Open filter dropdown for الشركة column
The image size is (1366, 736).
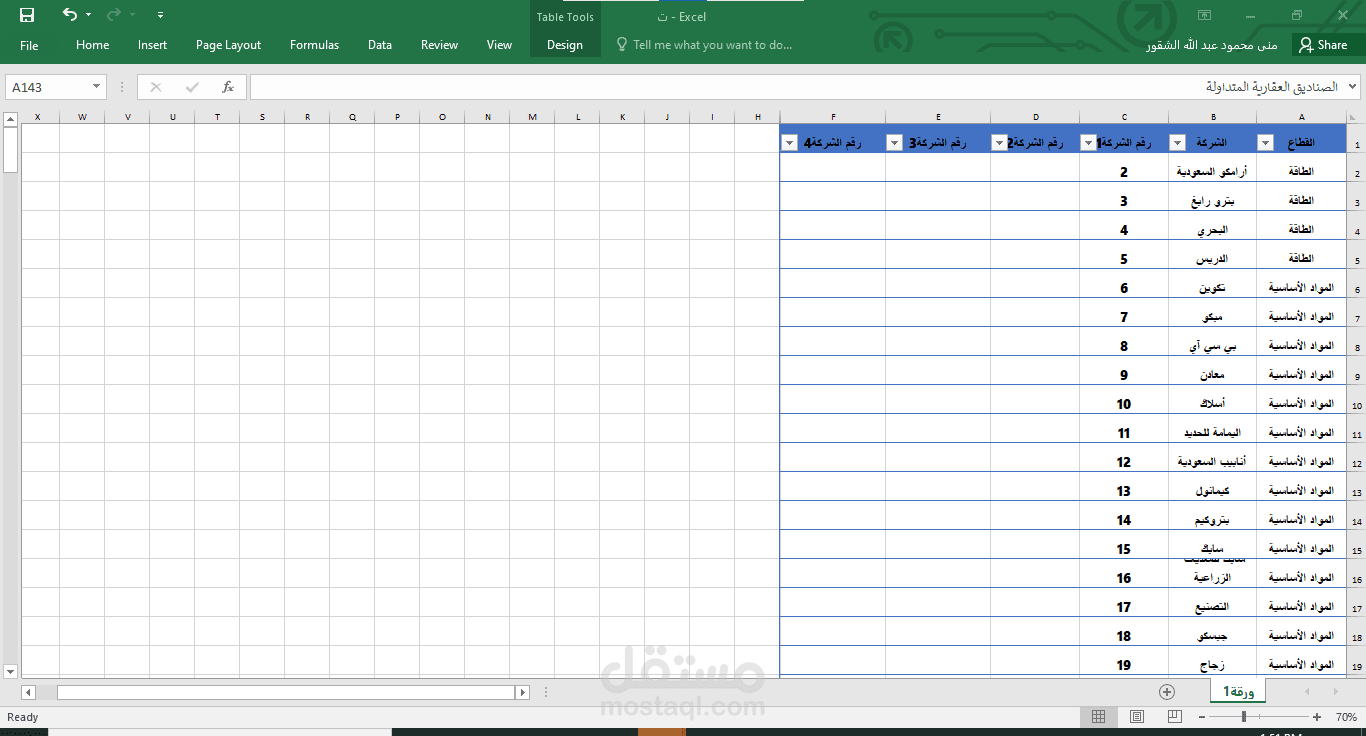(x=1177, y=143)
